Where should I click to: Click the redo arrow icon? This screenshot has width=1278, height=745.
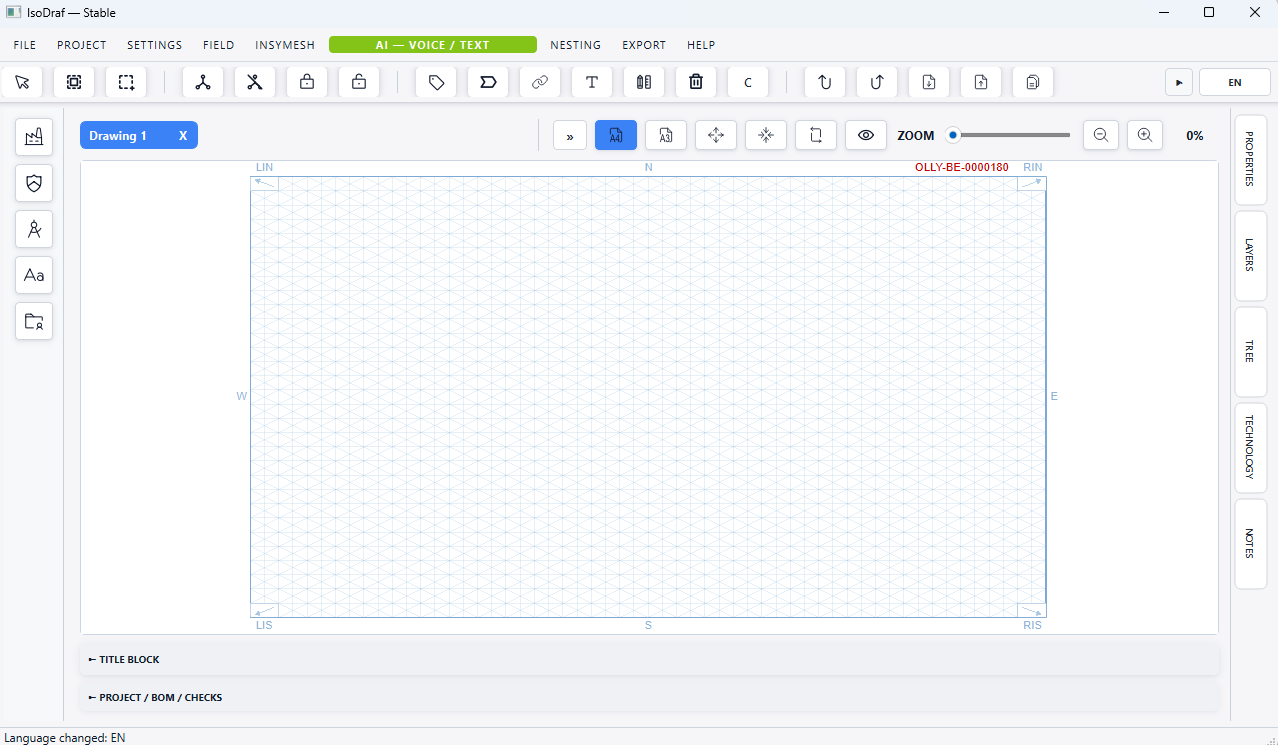click(877, 82)
